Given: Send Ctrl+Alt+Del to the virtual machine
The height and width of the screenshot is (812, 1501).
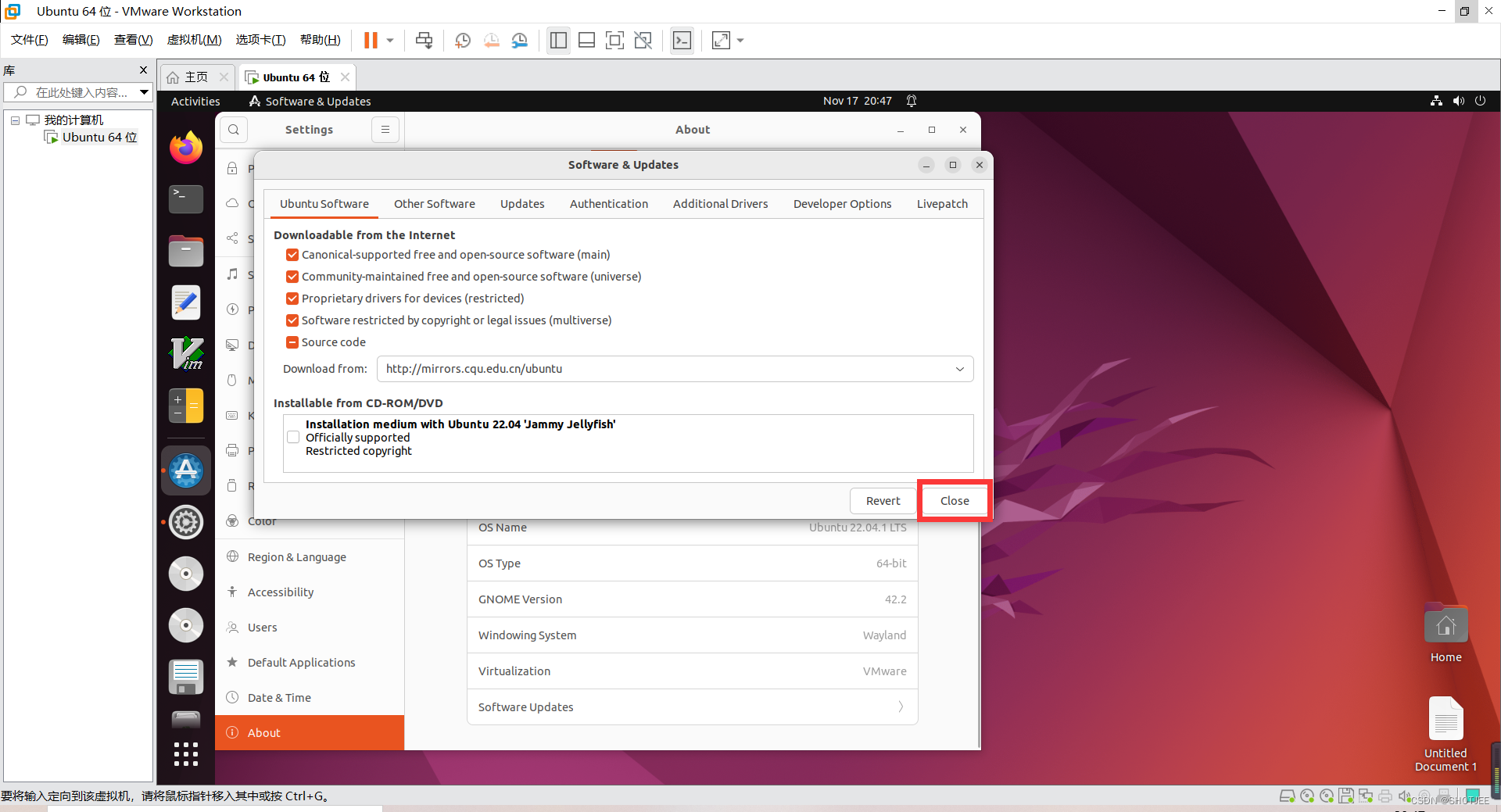Looking at the screenshot, I should 424,40.
